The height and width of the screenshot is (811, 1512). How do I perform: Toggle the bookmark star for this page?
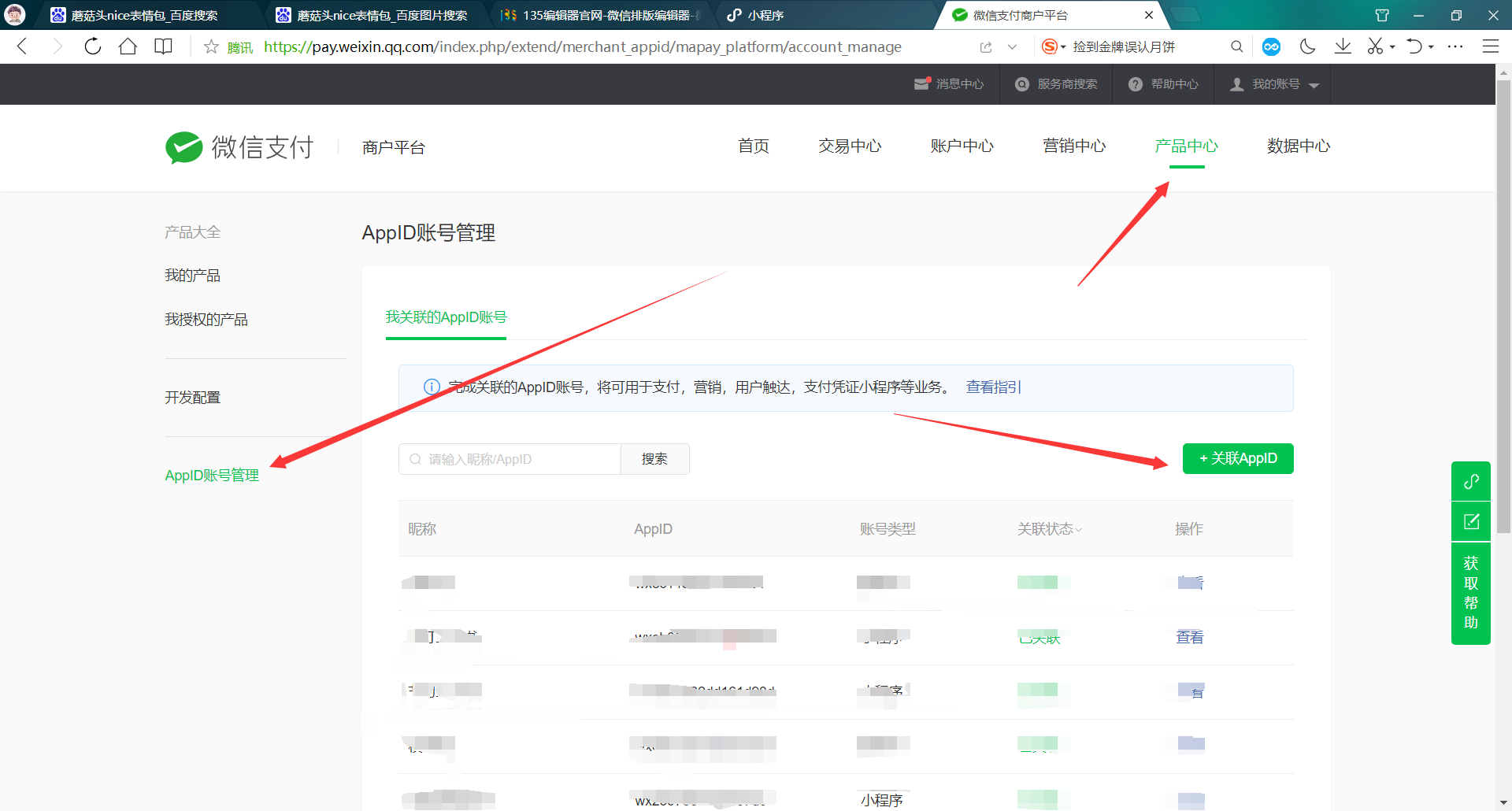(x=210, y=46)
